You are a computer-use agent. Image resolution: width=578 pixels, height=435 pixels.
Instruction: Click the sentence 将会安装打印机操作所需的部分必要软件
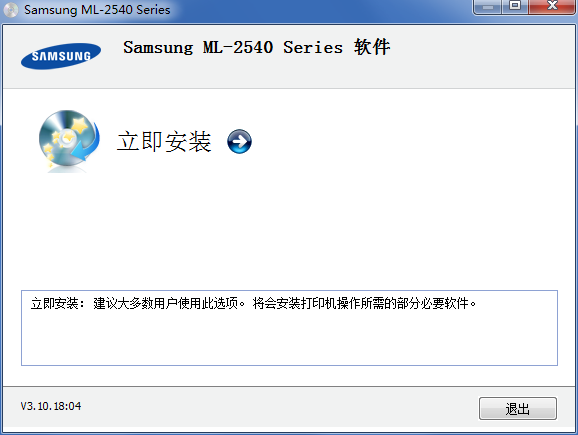pyautogui.click(x=361, y=303)
